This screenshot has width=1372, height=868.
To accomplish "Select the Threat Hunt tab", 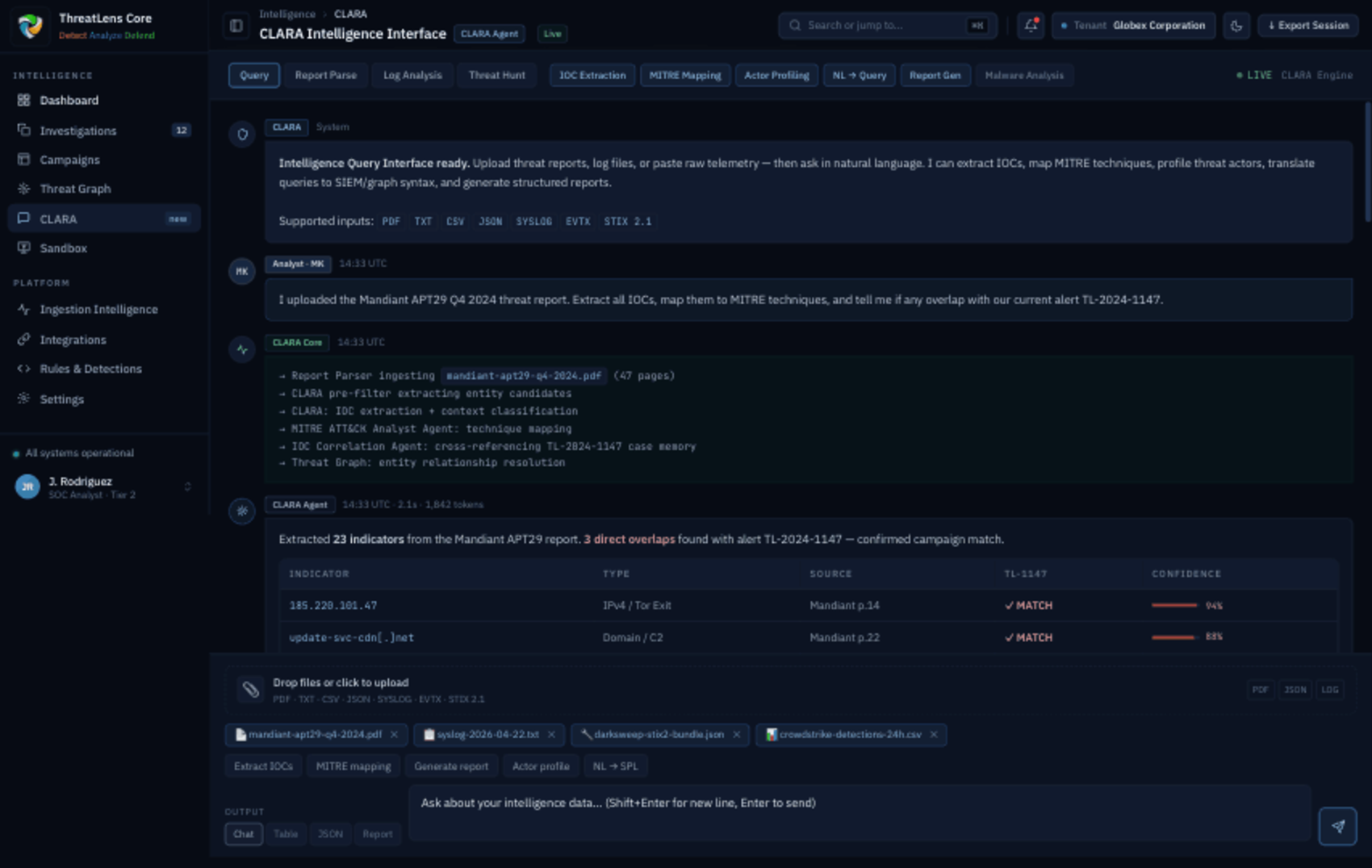I will pos(496,75).
